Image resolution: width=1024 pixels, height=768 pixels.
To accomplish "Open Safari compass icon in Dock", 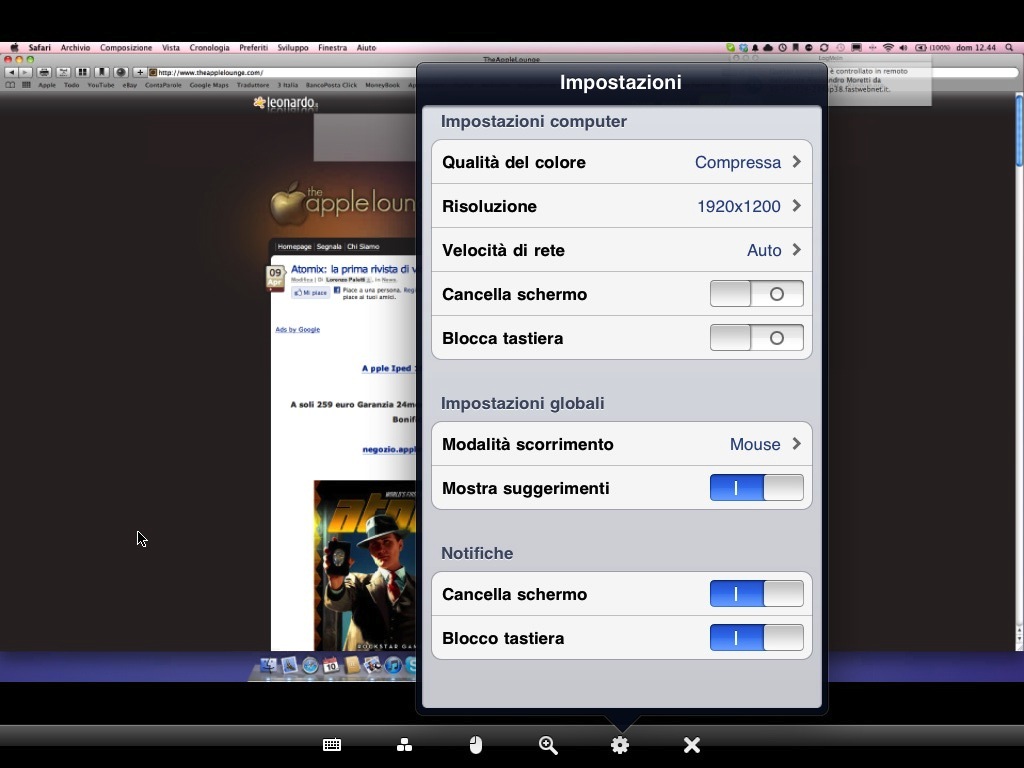I will click(310, 665).
